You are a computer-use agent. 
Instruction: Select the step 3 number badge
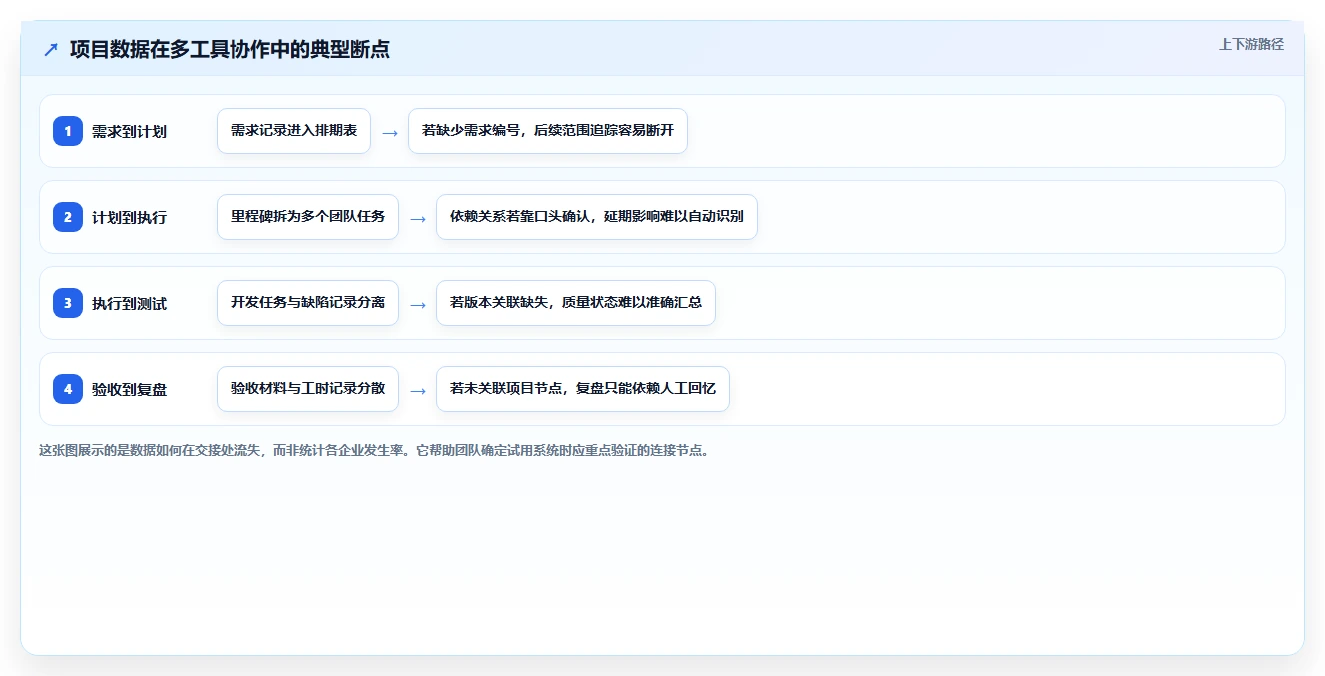[x=68, y=303]
